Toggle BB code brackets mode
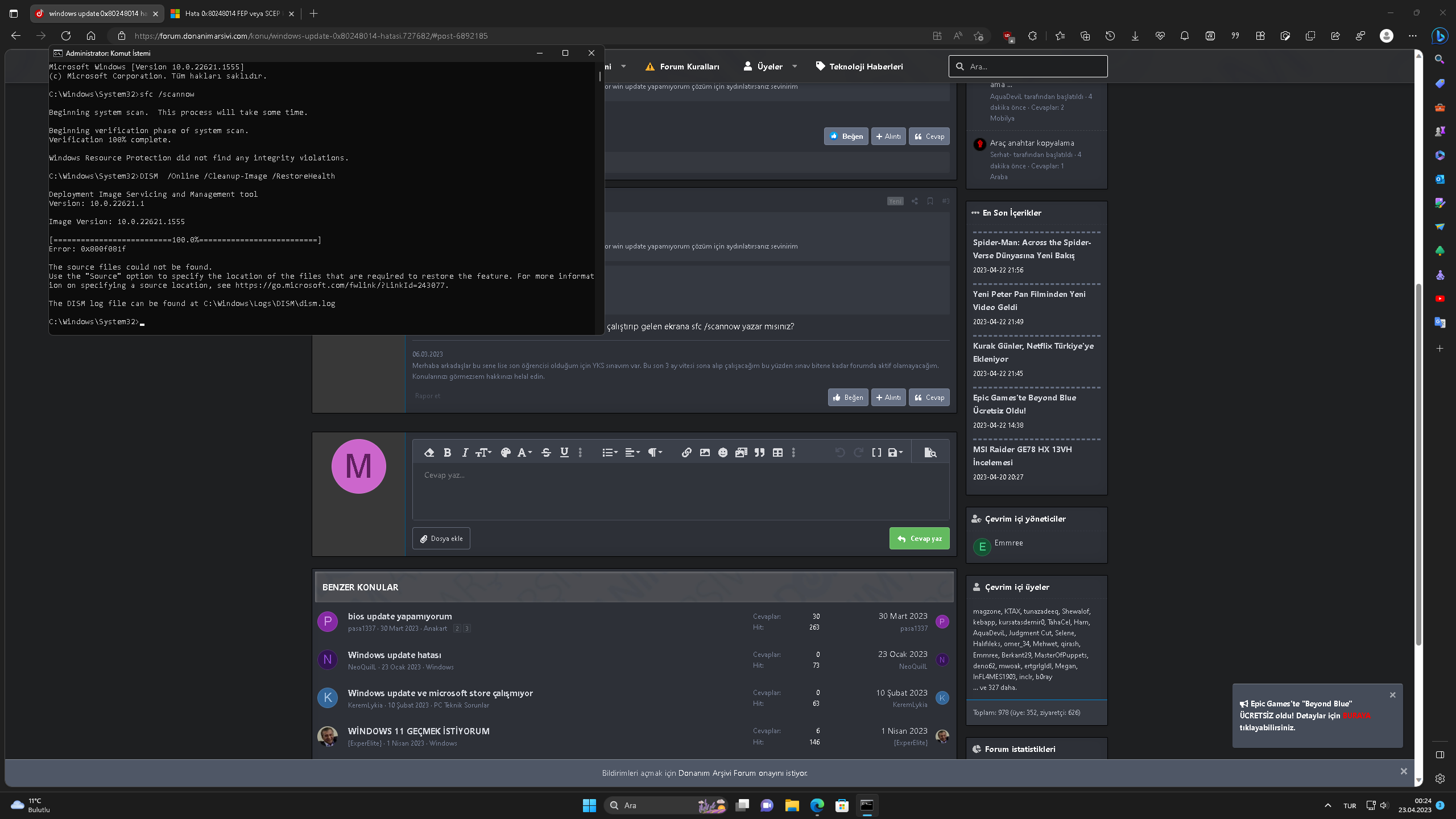Viewport: 1456px width, 819px height. [x=876, y=452]
